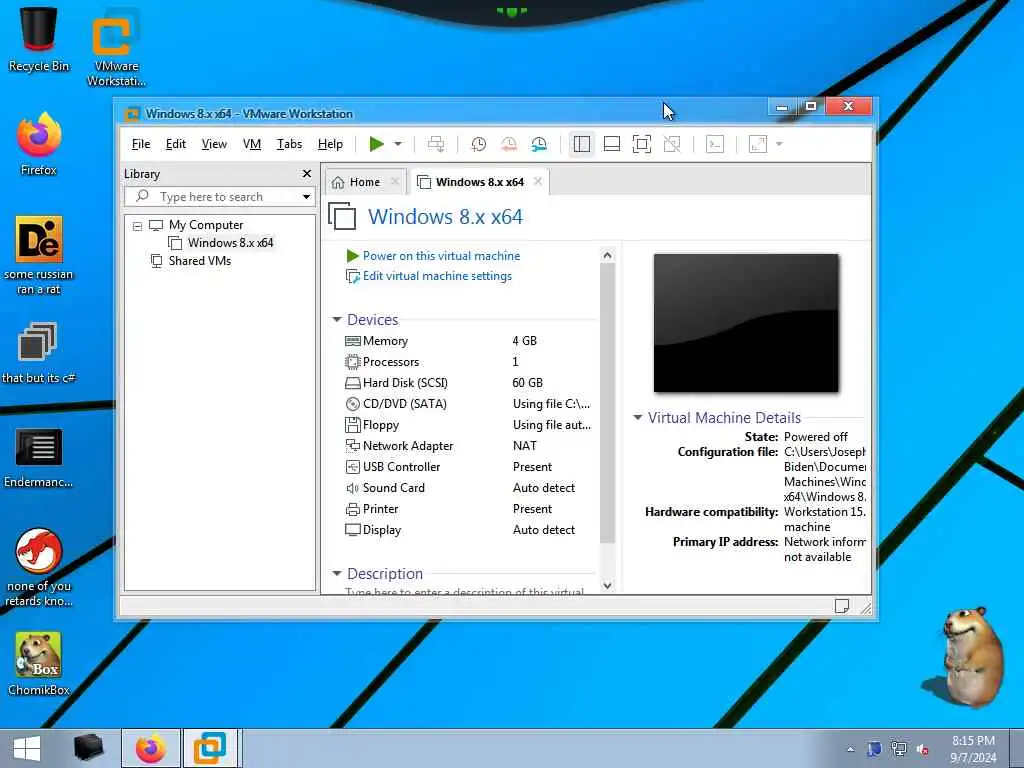Click Firefox in the taskbar
Screen dimensions: 1024x768
point(151,748)
